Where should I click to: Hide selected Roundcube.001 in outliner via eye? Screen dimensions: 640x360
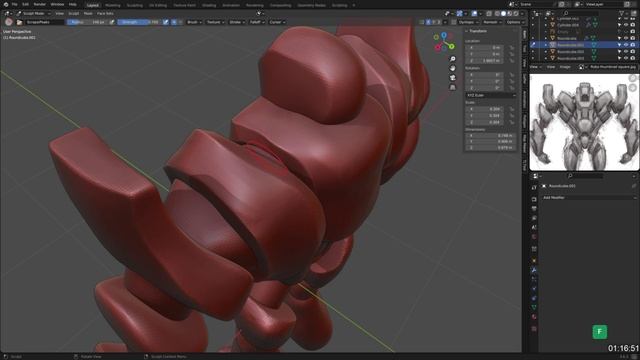pyautogui.click(x=626, y=45)
